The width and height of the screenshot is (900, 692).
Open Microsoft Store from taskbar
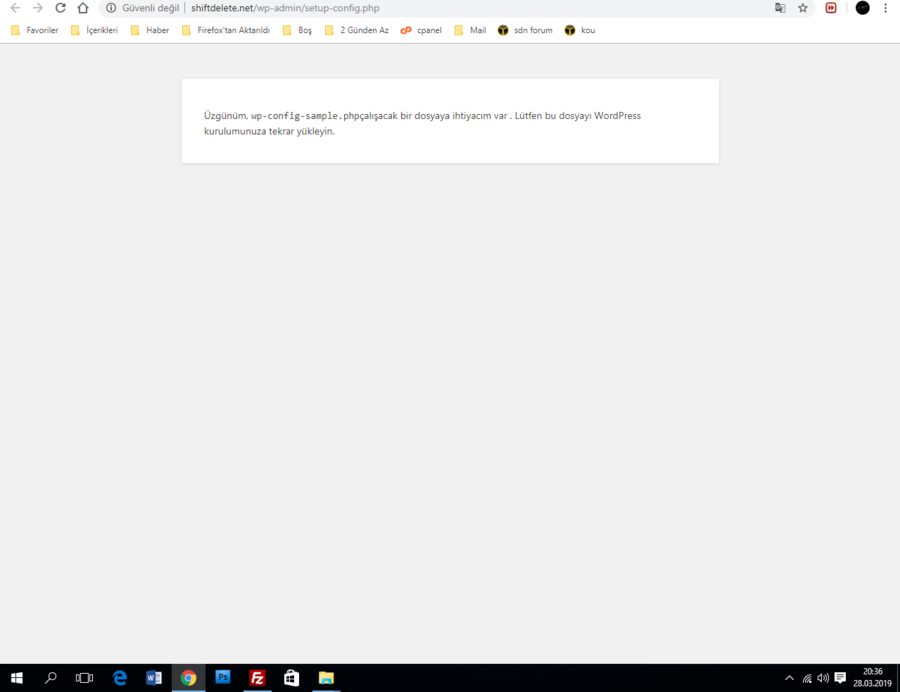click(x=292, y=678)
